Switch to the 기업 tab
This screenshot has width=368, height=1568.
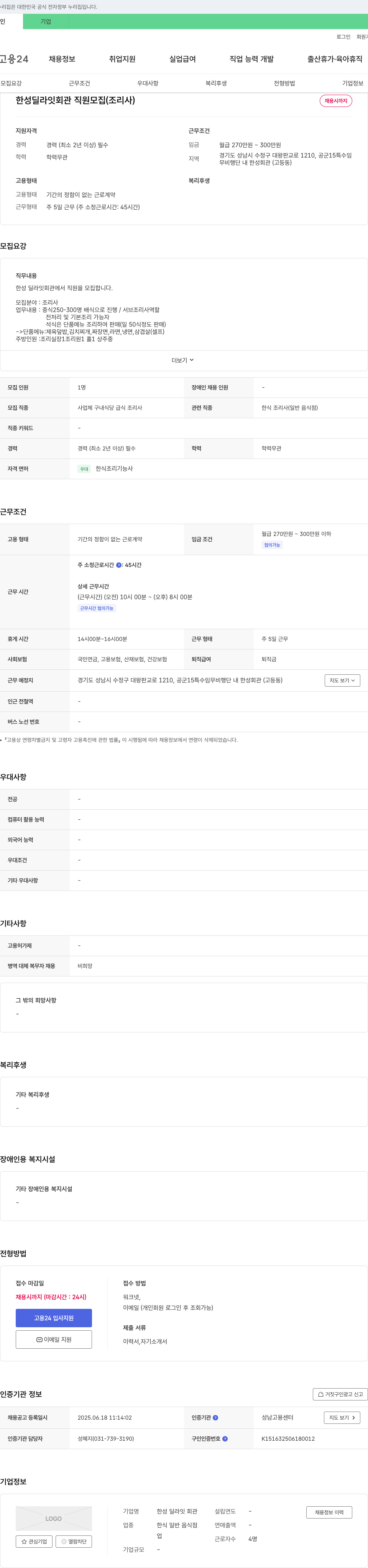point(46,21)
